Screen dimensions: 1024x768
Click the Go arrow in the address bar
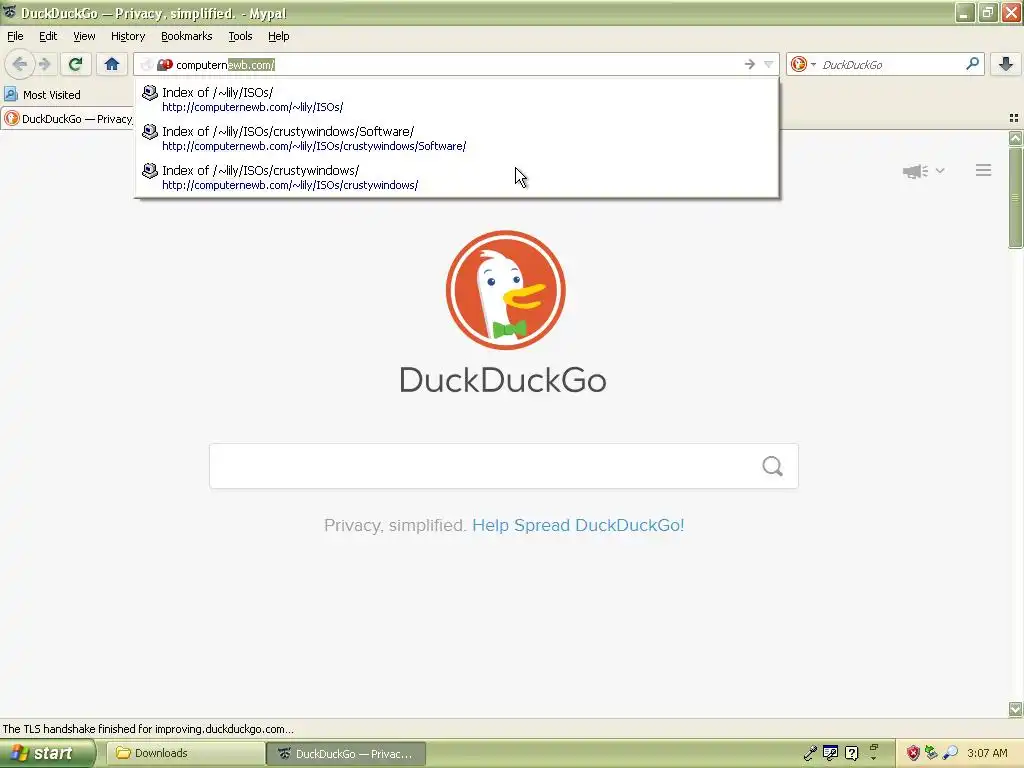pos(750,64)
